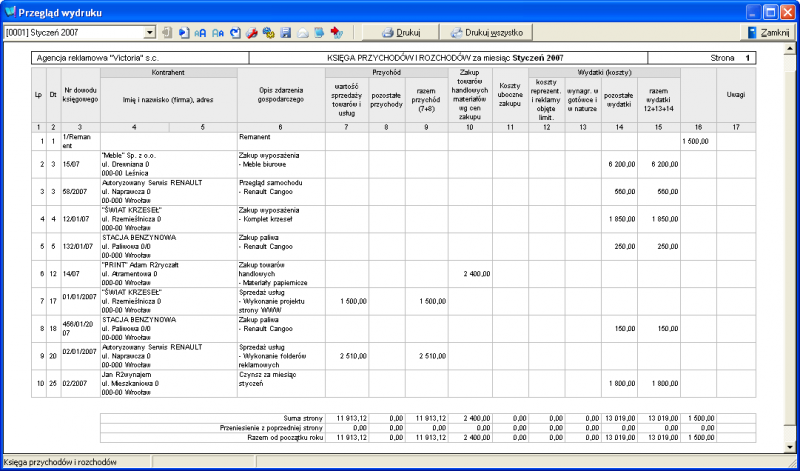Viewport: 800px width, 471px height.
Task: Click "PRINT" Adam Rzryczałt contractor cell
Action: [x=169, y=275]
